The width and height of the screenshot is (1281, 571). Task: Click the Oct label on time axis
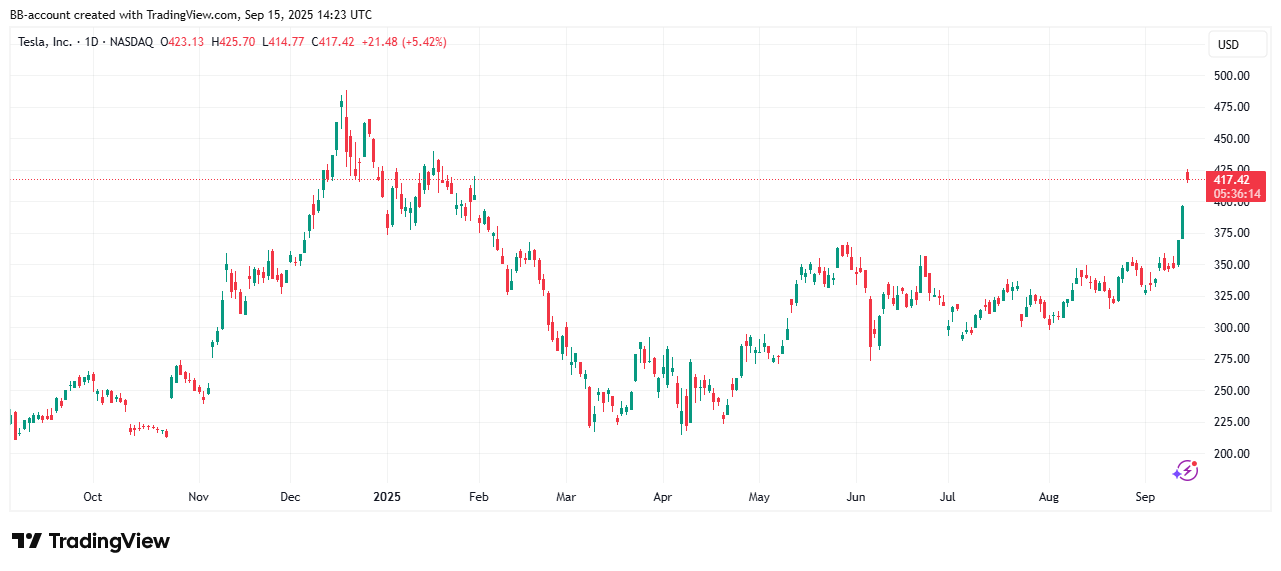tap(93, 497)
